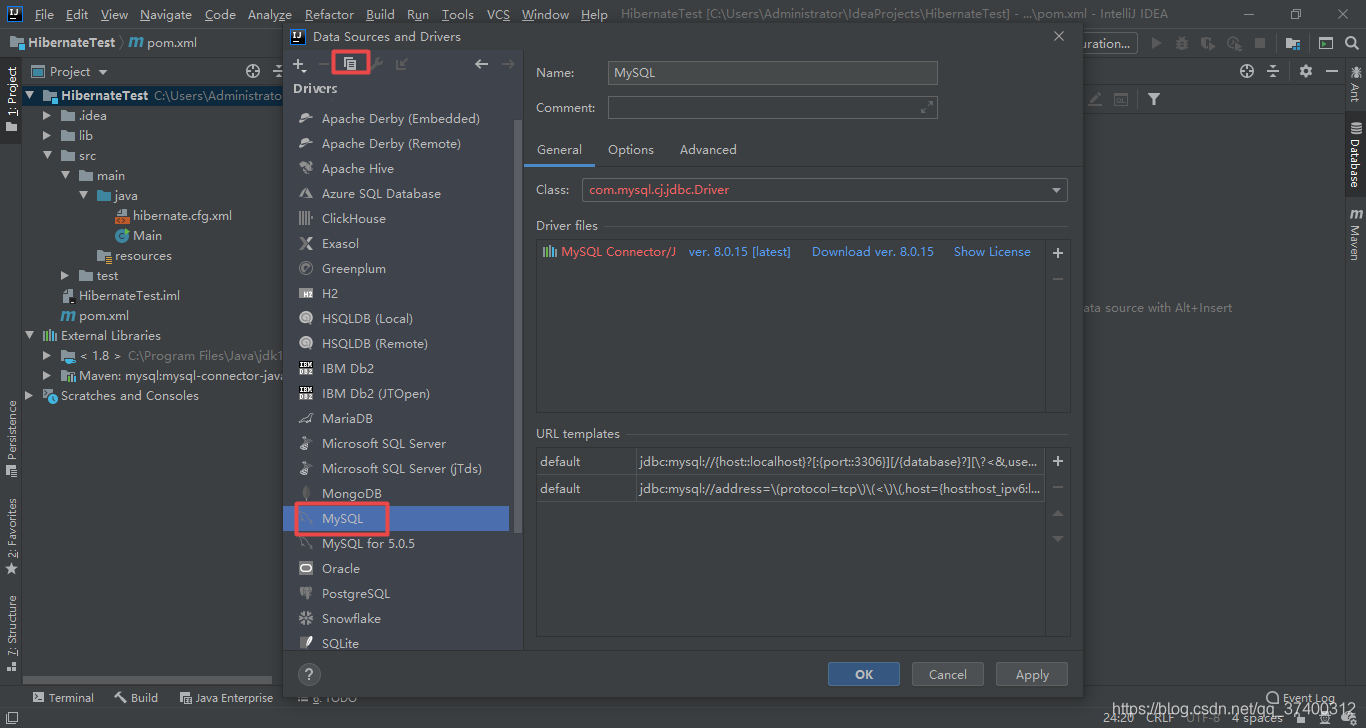This screenshot has width=1366, height=728.
Task: Click Download ver. 8.0.15 link
Action: click(x=873, y=252)
